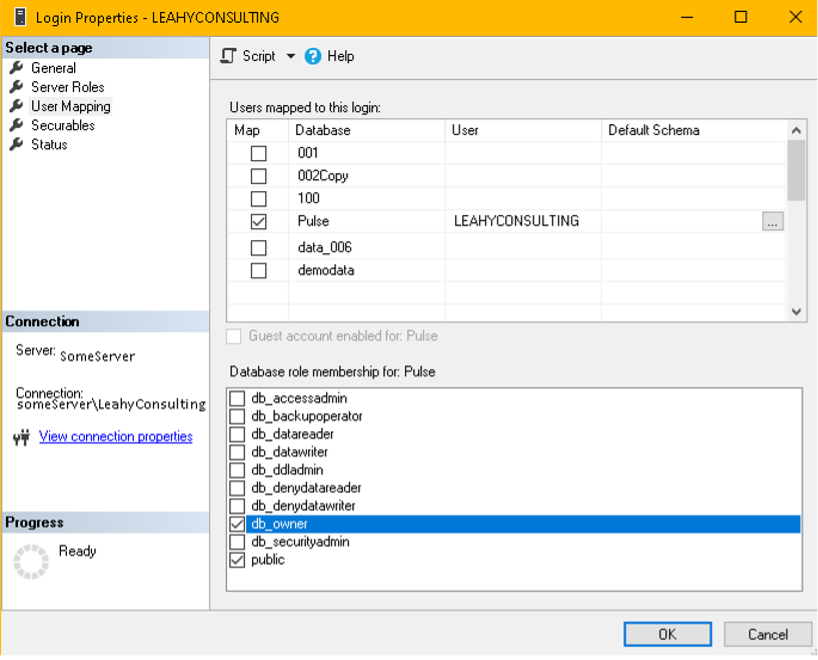The image size is (818, 660).
Task: Check the Map box for demodata
Action: tap(259, 270)
